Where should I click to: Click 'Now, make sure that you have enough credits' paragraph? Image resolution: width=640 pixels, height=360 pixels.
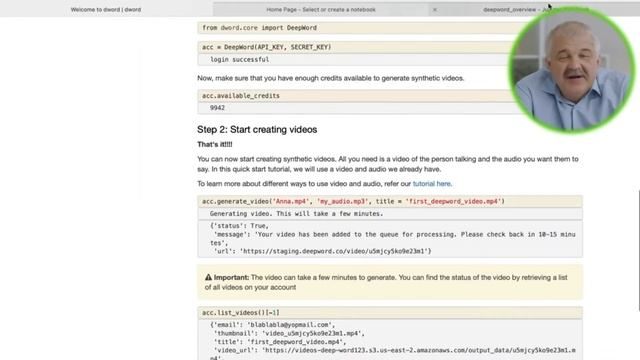pos(331,78)
